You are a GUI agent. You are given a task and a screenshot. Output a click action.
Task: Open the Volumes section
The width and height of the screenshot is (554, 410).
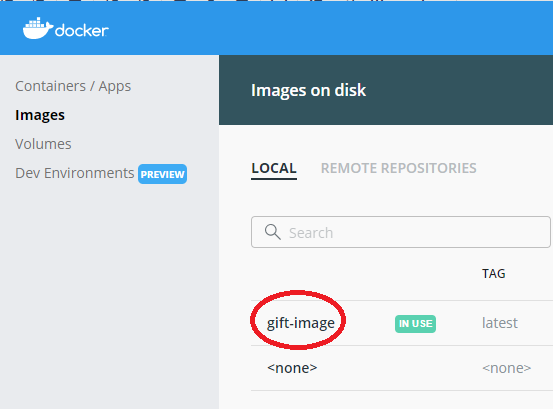click(43, 144)
